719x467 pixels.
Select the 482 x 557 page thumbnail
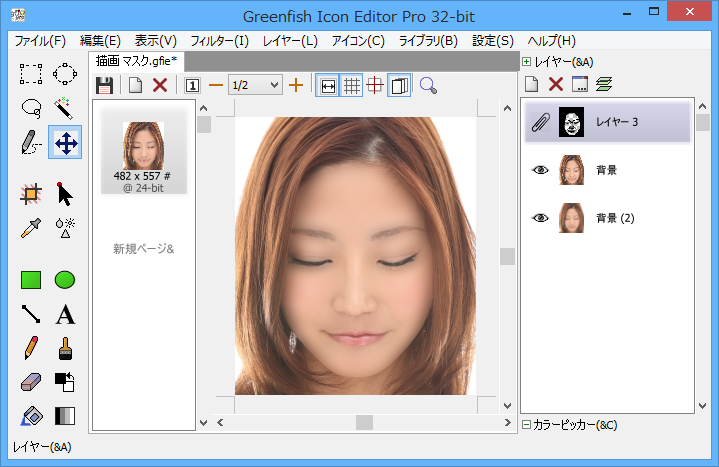143,151
